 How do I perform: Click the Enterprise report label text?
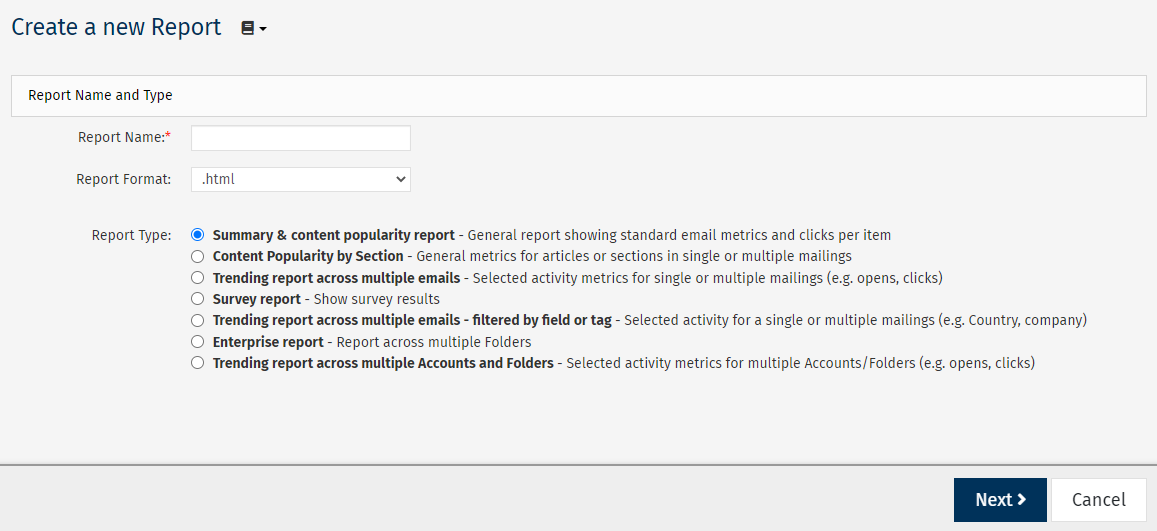coord(268,342)
